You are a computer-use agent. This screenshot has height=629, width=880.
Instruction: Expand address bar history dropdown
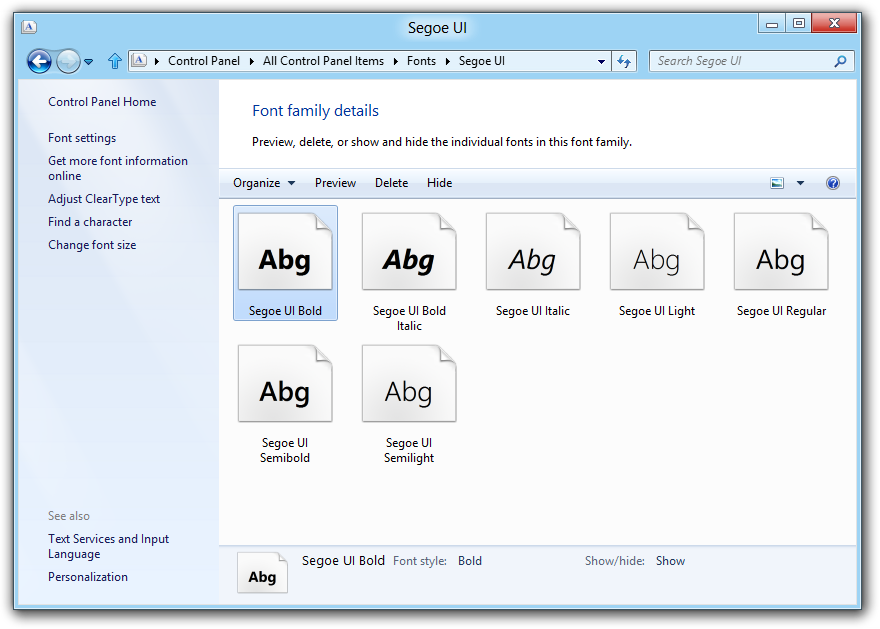click(x=601, y=61)
